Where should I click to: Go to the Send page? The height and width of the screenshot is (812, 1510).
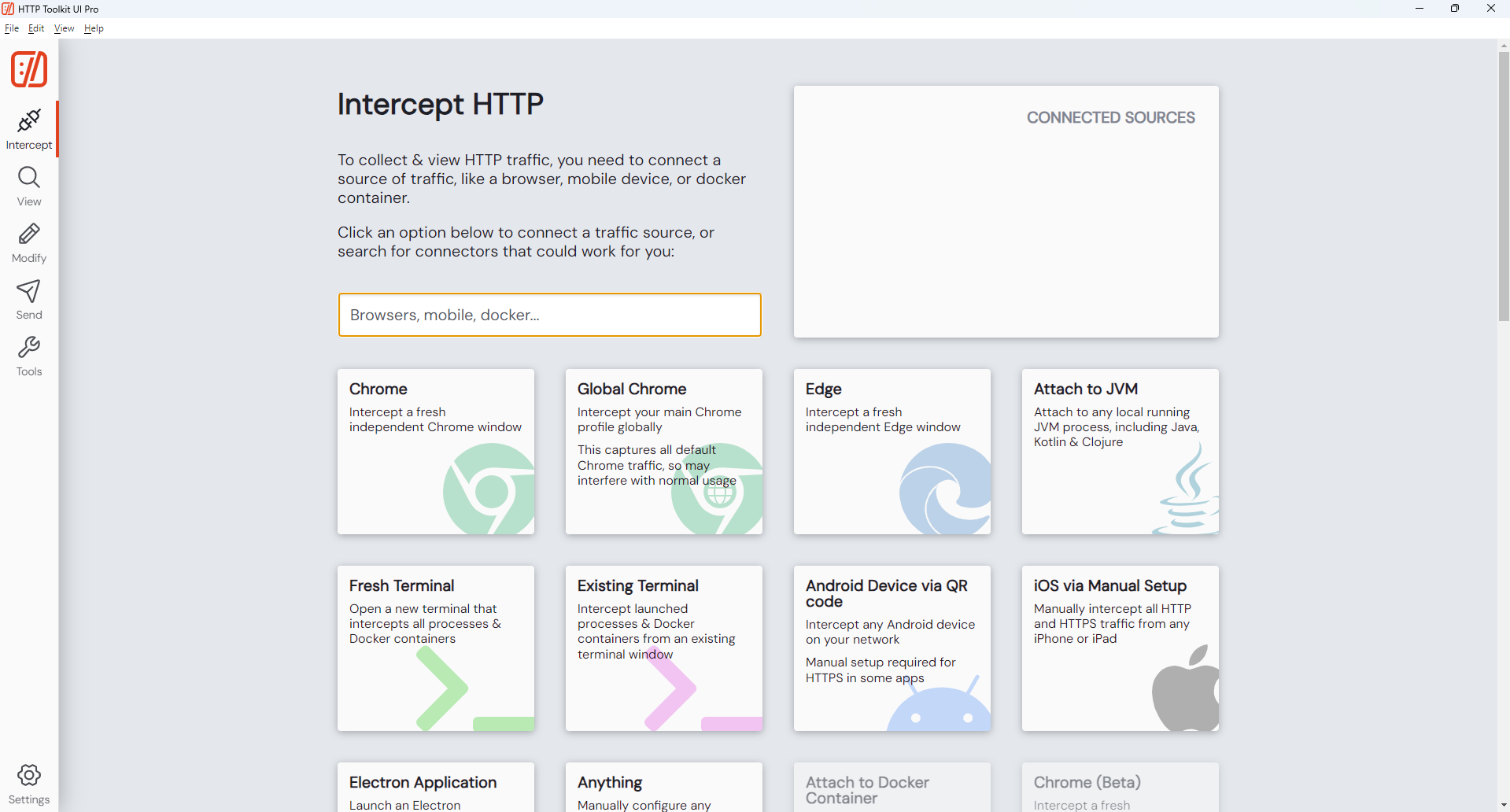click(29, 300)
